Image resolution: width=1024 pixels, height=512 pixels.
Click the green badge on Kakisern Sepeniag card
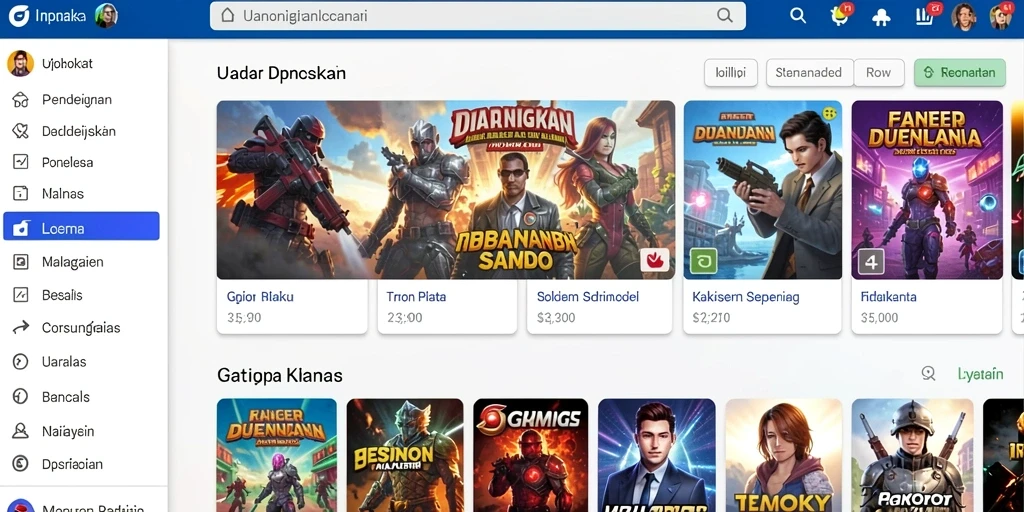[x=703, y=261]
